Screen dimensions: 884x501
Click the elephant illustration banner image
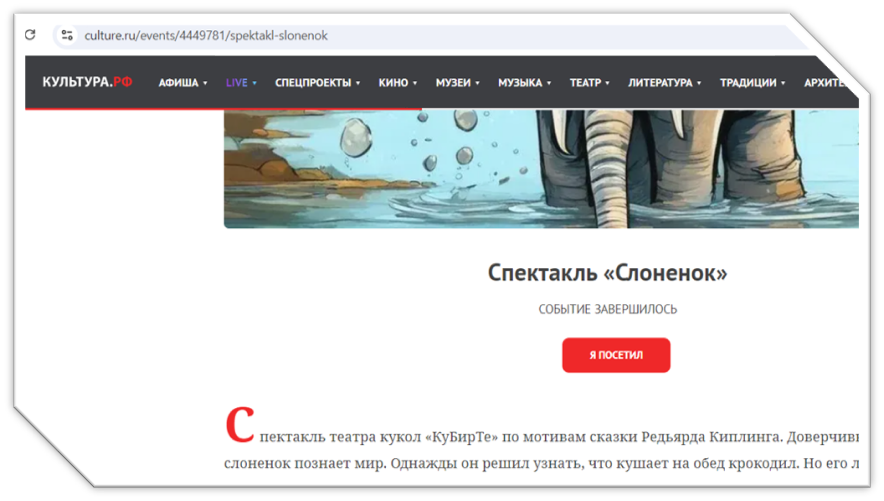tap(541, 169)
